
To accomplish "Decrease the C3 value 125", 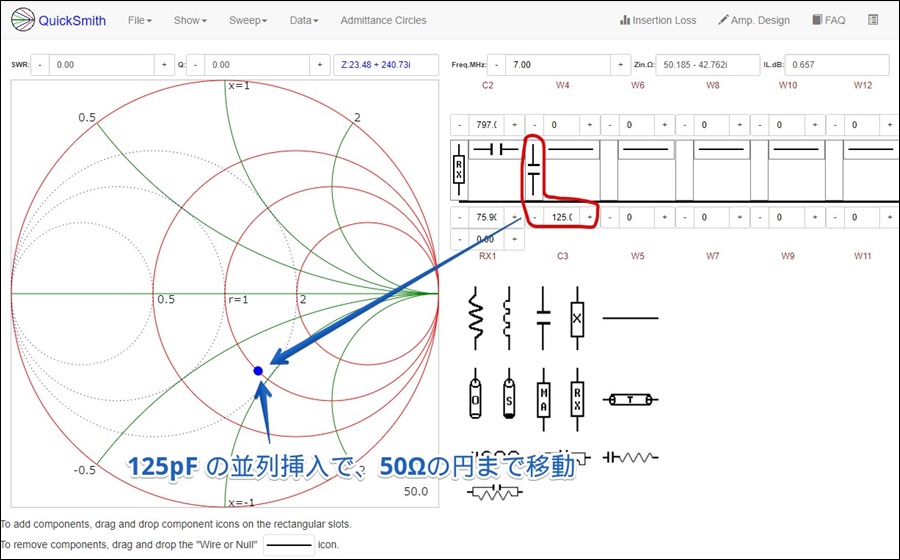I will 535,217.
